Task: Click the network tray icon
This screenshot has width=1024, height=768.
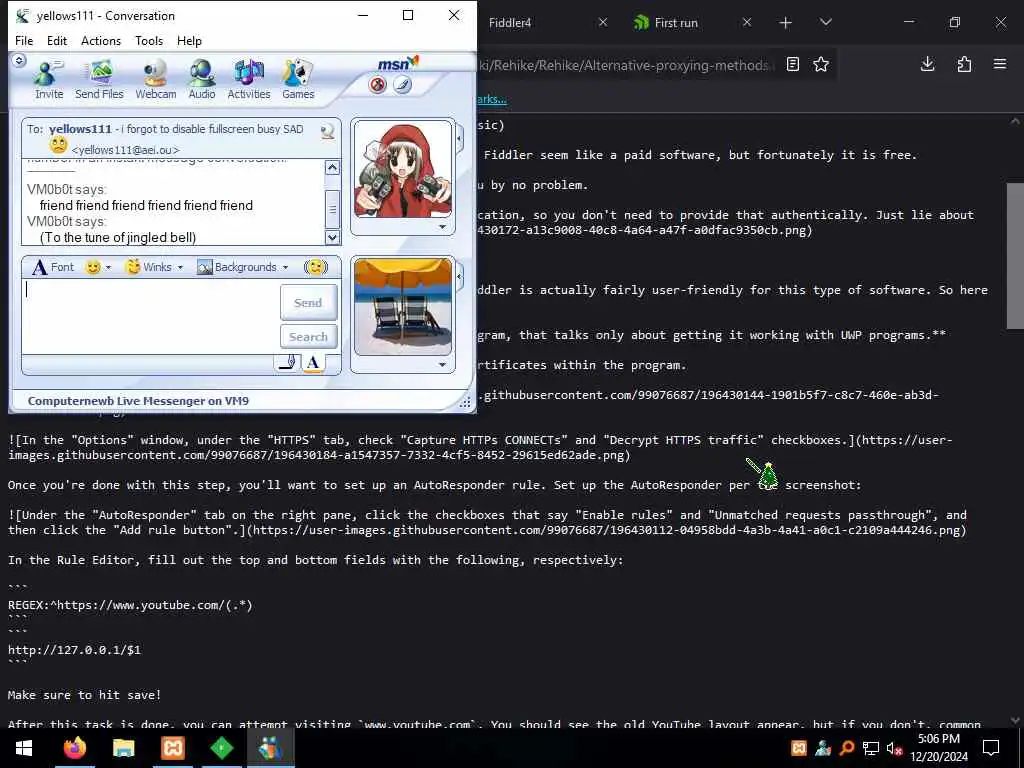Action: coord(871,748)
